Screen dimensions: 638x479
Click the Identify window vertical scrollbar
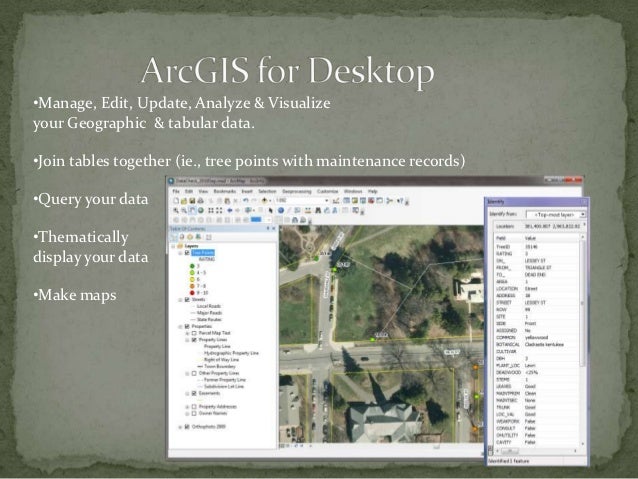point(582,340)
